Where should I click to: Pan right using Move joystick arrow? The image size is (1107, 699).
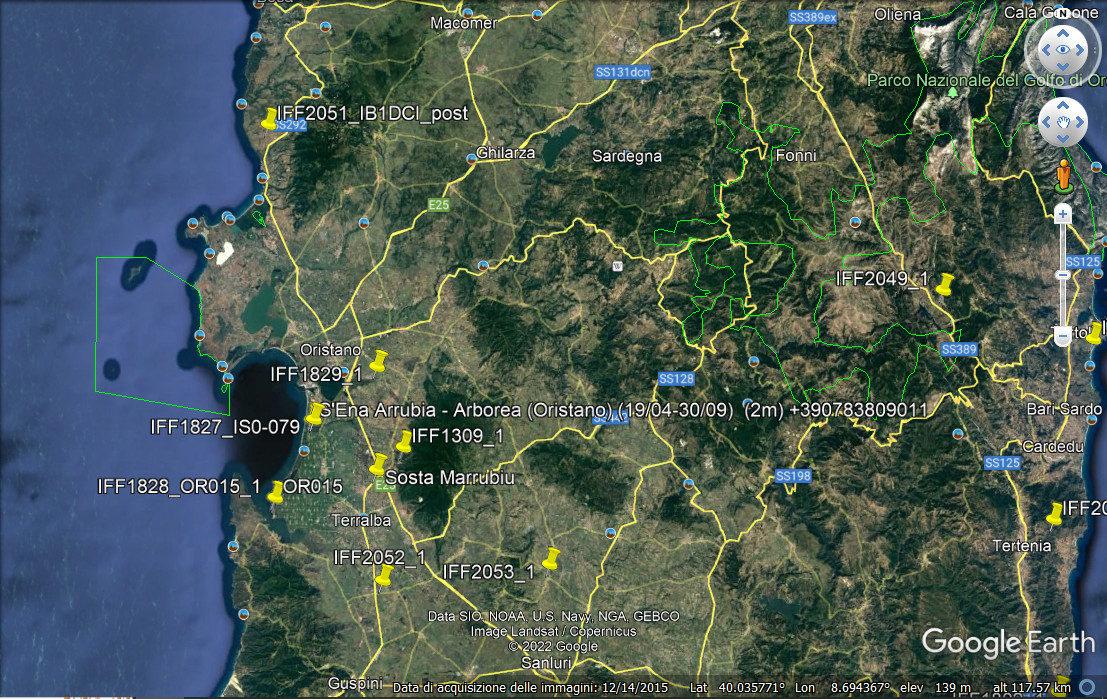(1082, 123)
